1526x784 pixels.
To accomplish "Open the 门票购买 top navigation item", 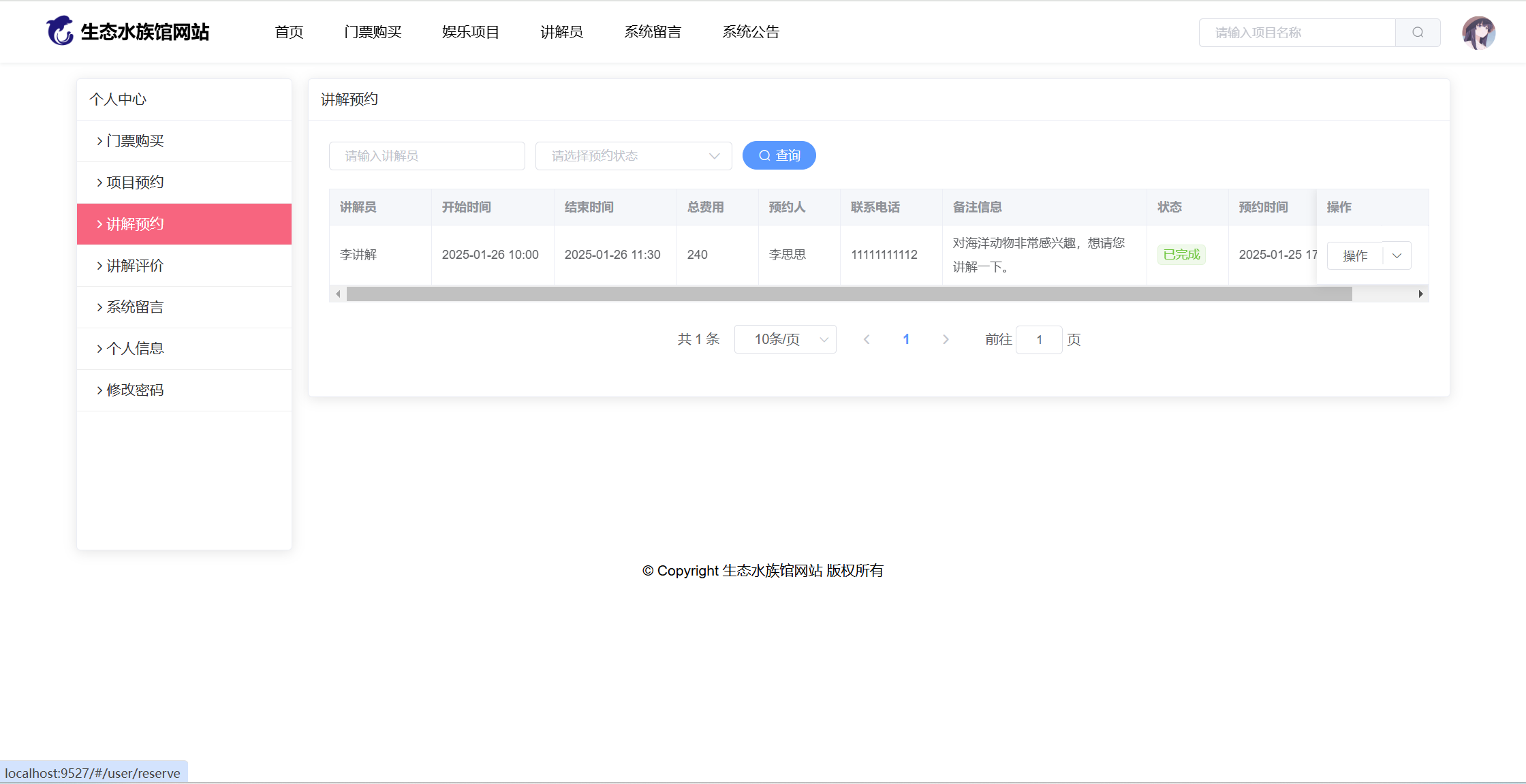I will tap(373, 32).
